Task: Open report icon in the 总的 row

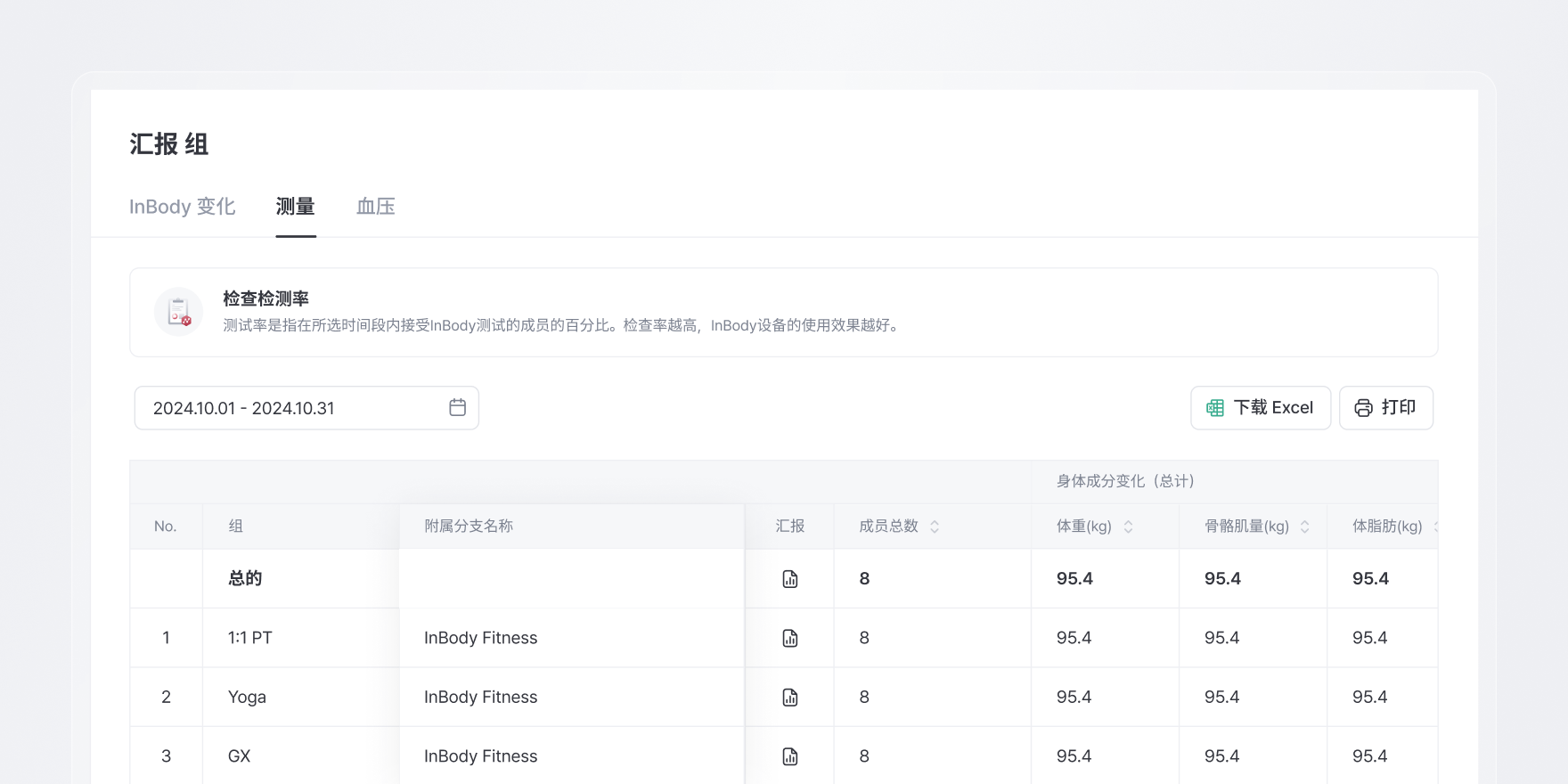Action: coord(790,579)
